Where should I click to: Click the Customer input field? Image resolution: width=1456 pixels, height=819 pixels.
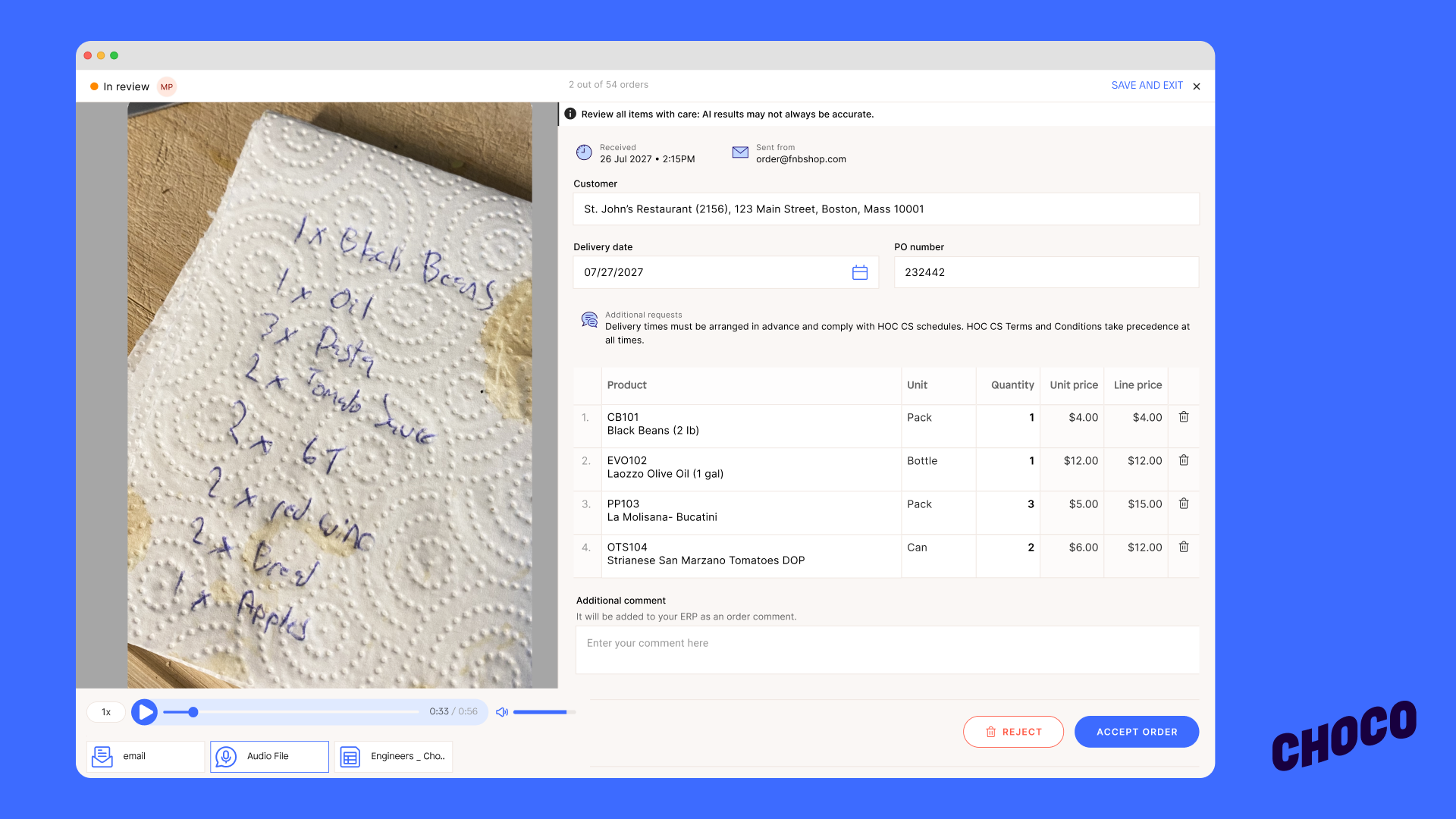886,209
